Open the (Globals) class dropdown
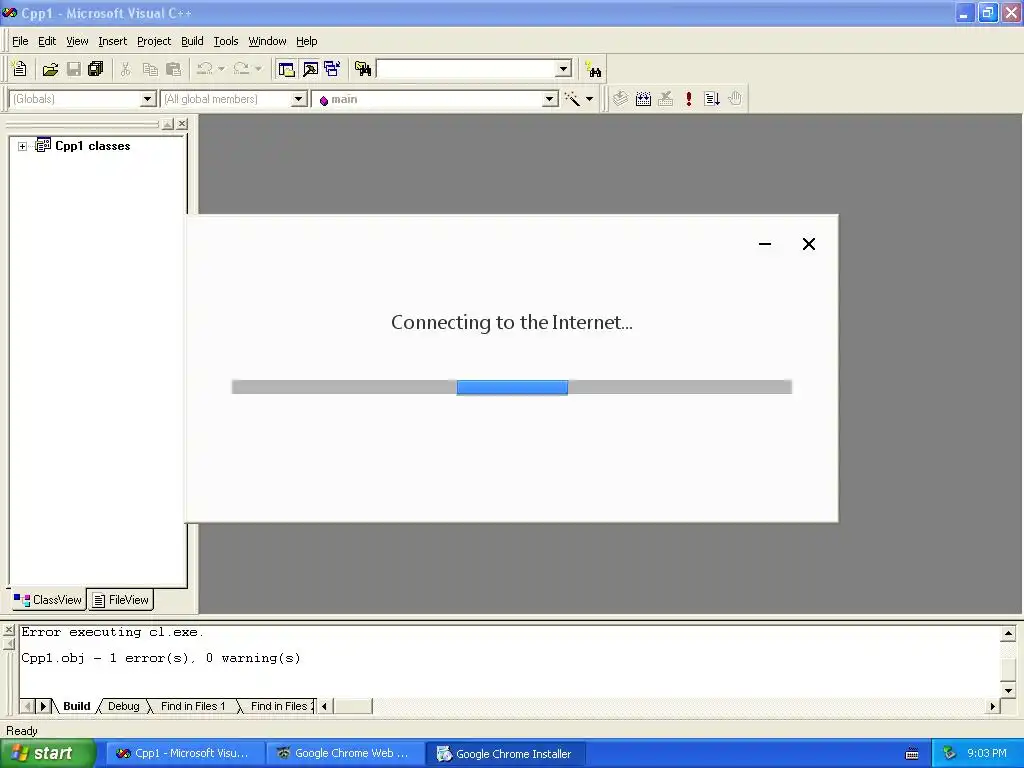Screen dimensions: 1024x768 pyautogui.click(x=148, y=99)
